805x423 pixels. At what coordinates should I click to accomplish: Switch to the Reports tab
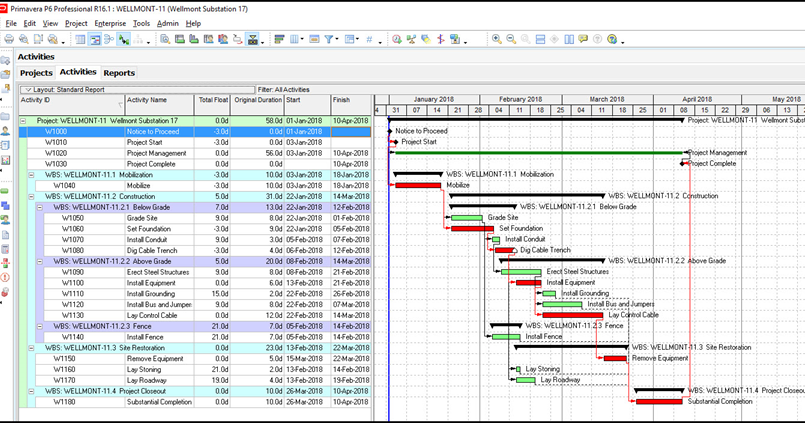point(119,73)
